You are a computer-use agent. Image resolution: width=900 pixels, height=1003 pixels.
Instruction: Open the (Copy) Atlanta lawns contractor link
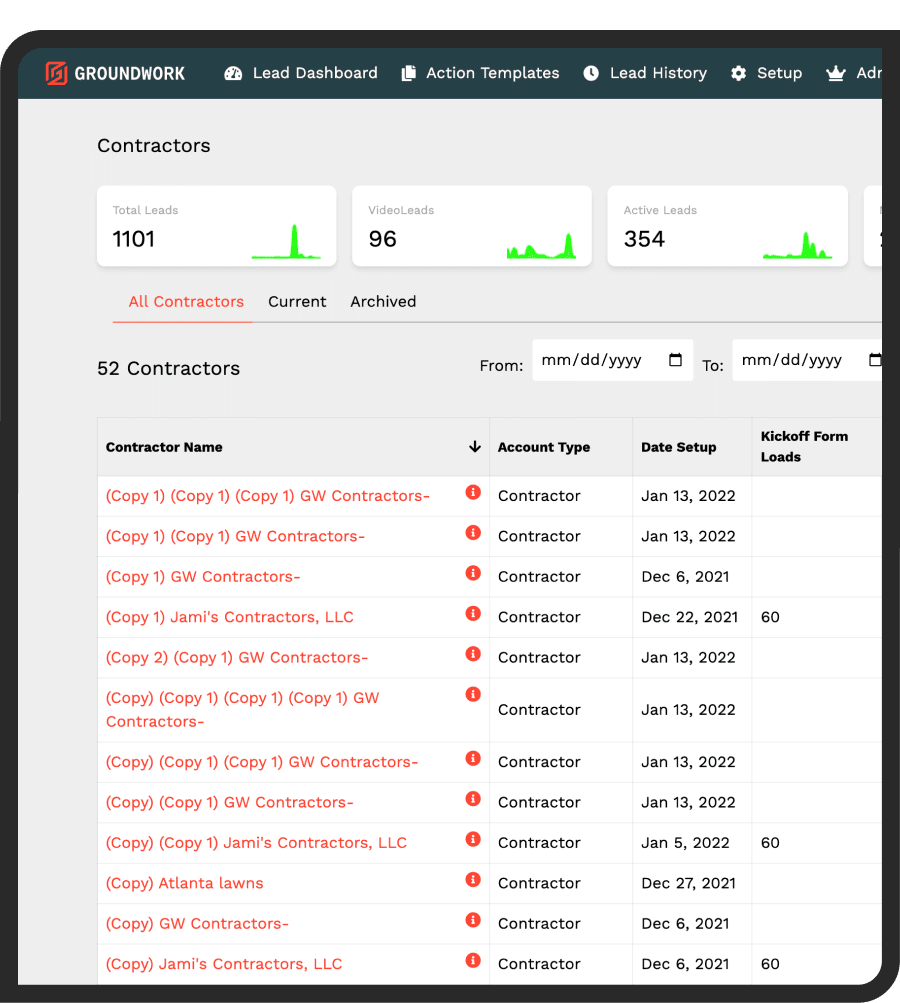tap(185, 883)
